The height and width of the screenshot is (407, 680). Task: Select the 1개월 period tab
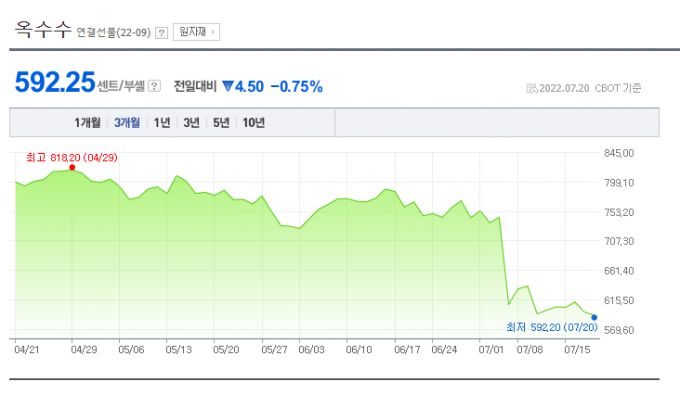point(87,123)
